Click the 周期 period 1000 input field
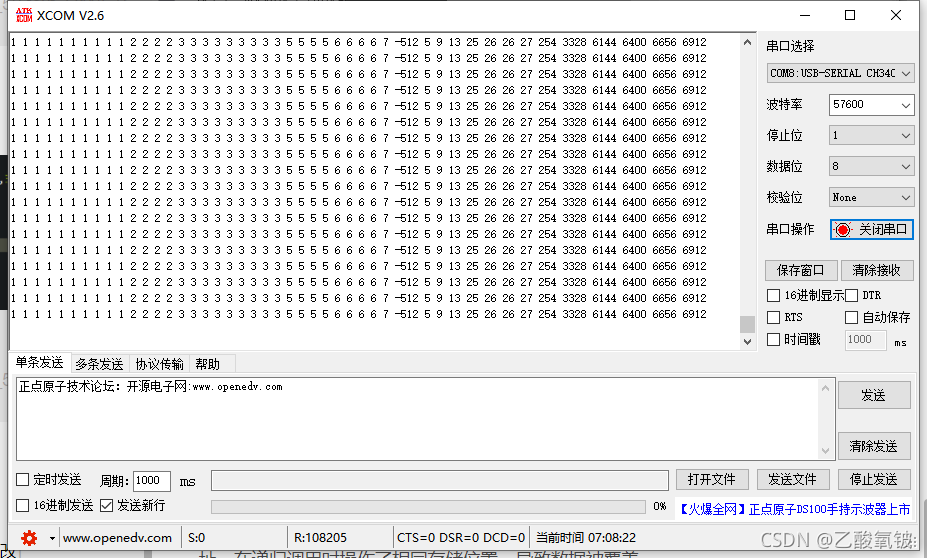Image resolution: width=927 pixels, height=558 pixels. [x=152, y=481]
